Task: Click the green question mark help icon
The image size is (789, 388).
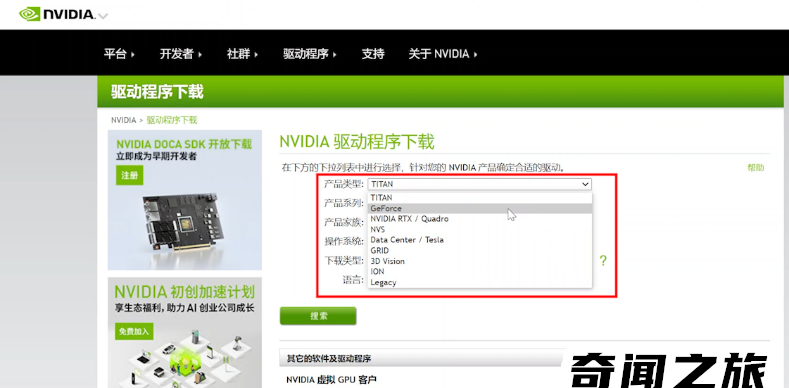Action: click(x=603, y=261)
